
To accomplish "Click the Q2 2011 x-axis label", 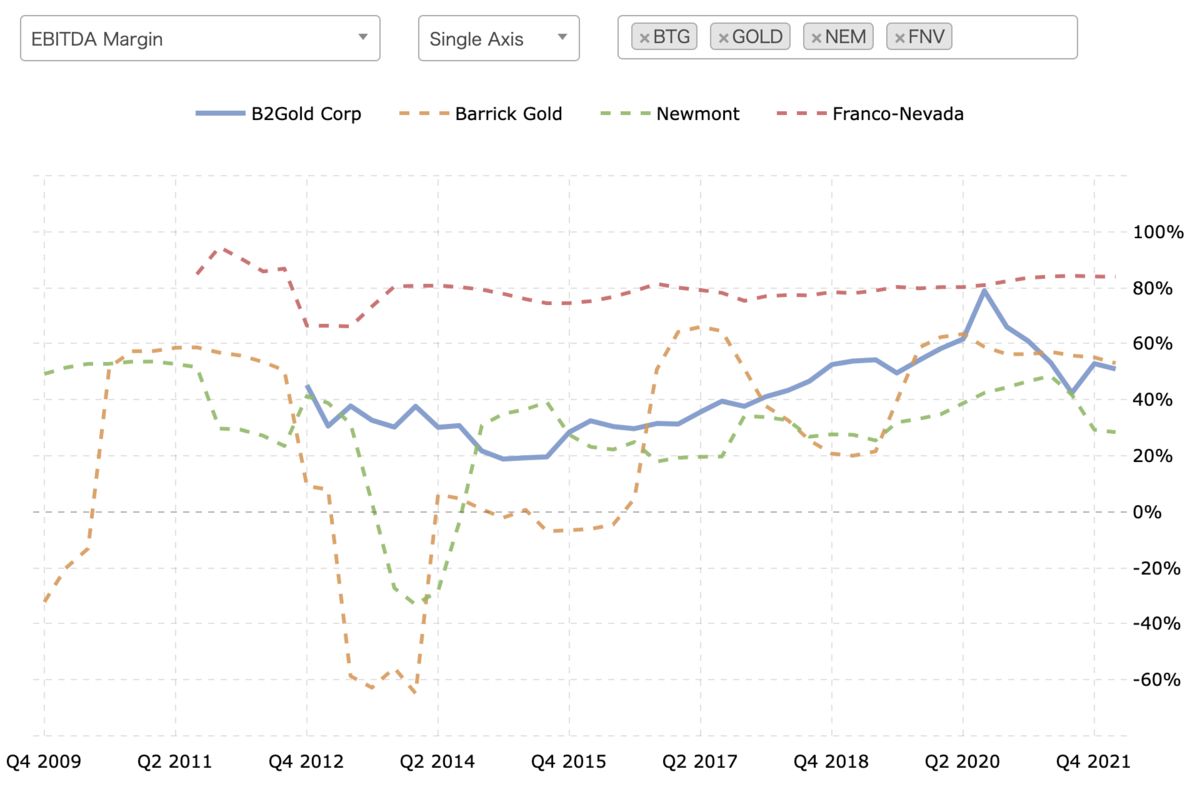I will coord(175,761).
